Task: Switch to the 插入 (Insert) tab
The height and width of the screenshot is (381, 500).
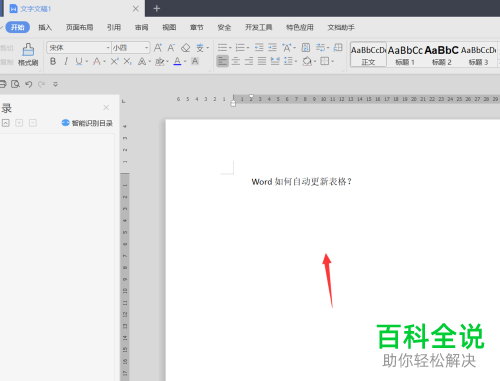Action: pyautogui.click(x=45, y=27)
